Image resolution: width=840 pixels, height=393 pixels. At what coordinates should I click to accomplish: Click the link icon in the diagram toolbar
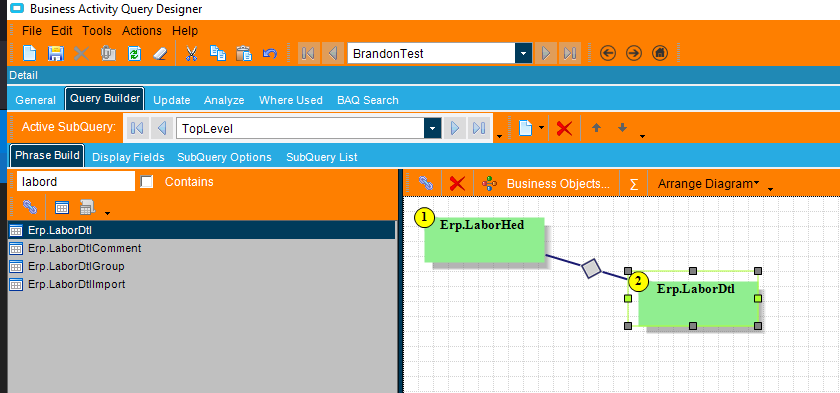coord(425,183)
